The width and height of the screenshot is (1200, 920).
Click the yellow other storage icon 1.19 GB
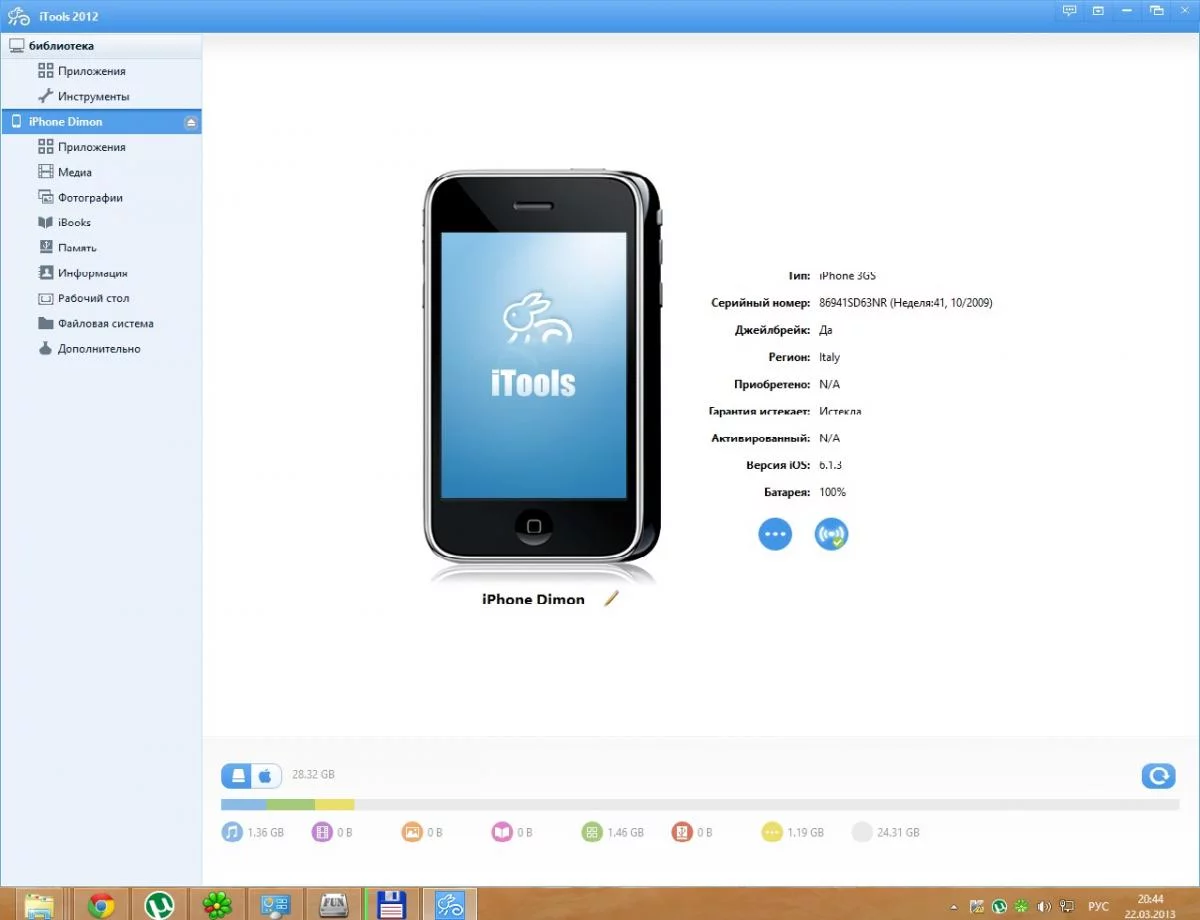(772, 832)
